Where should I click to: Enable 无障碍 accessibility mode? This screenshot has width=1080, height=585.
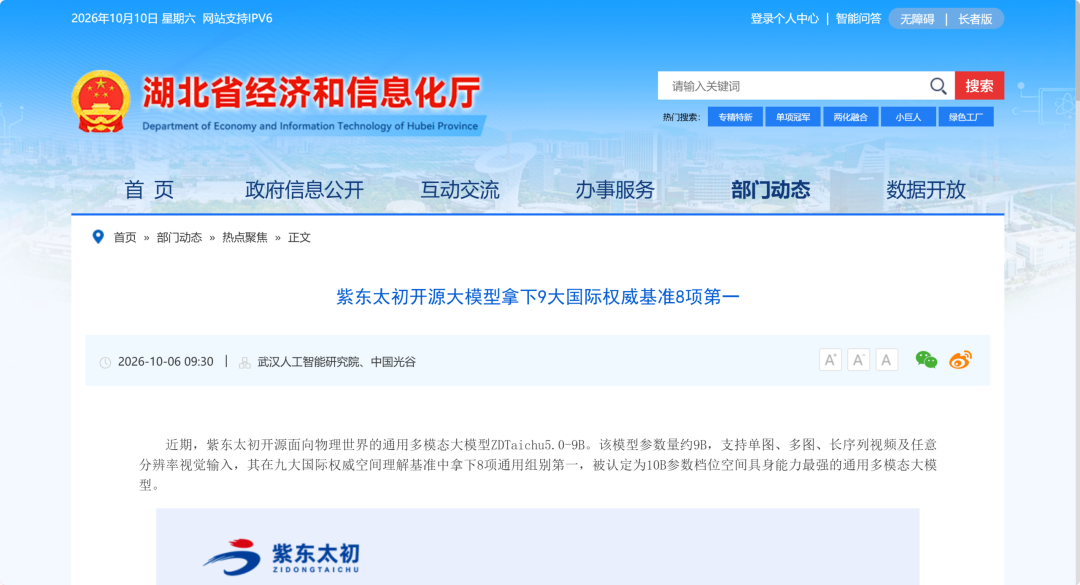pos(917,19)
